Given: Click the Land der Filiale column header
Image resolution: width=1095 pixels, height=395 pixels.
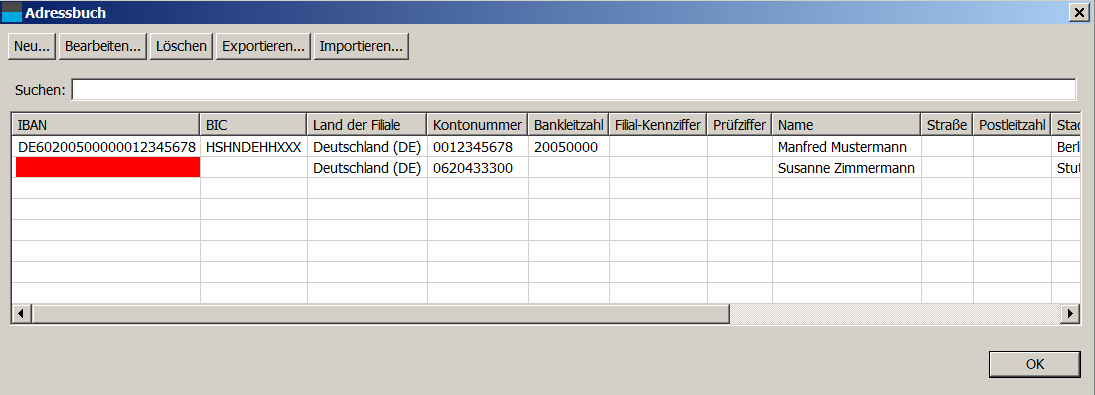Looking at the screenshot, I should [367, 125].
